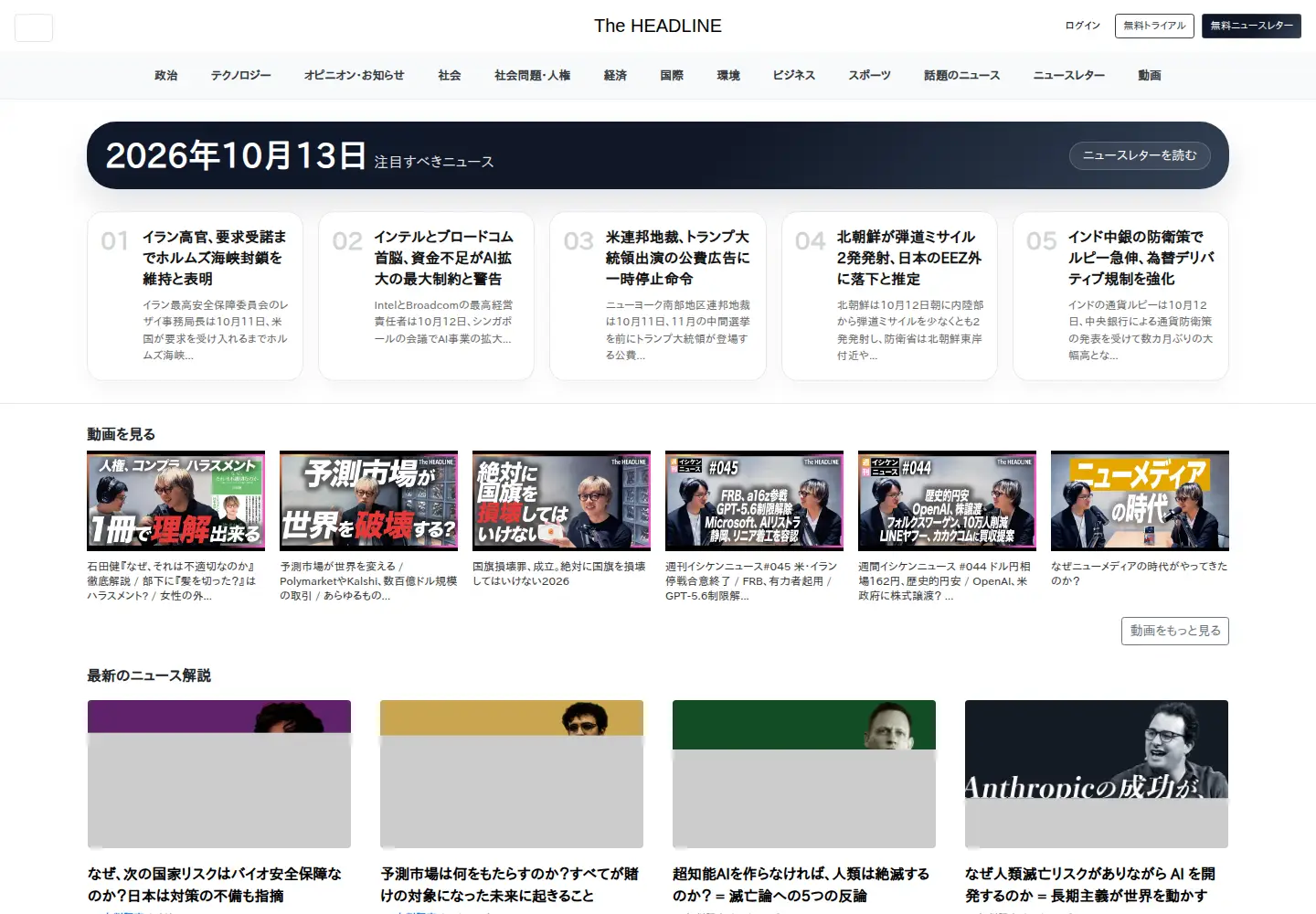
Task: Open news card 03 about the Trump ad ruling
Action: (657, 296)
